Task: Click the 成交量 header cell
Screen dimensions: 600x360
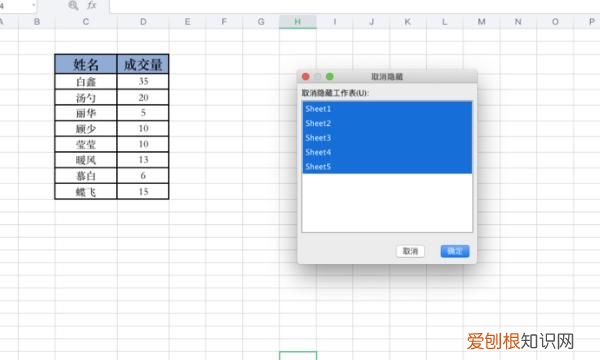Action: [x=143, y=64]
